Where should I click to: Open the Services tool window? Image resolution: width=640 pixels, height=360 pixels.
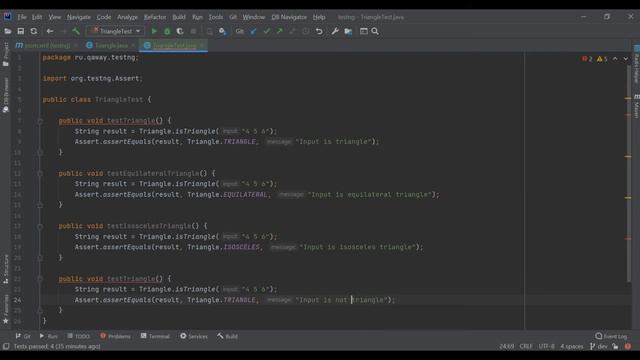194,336
